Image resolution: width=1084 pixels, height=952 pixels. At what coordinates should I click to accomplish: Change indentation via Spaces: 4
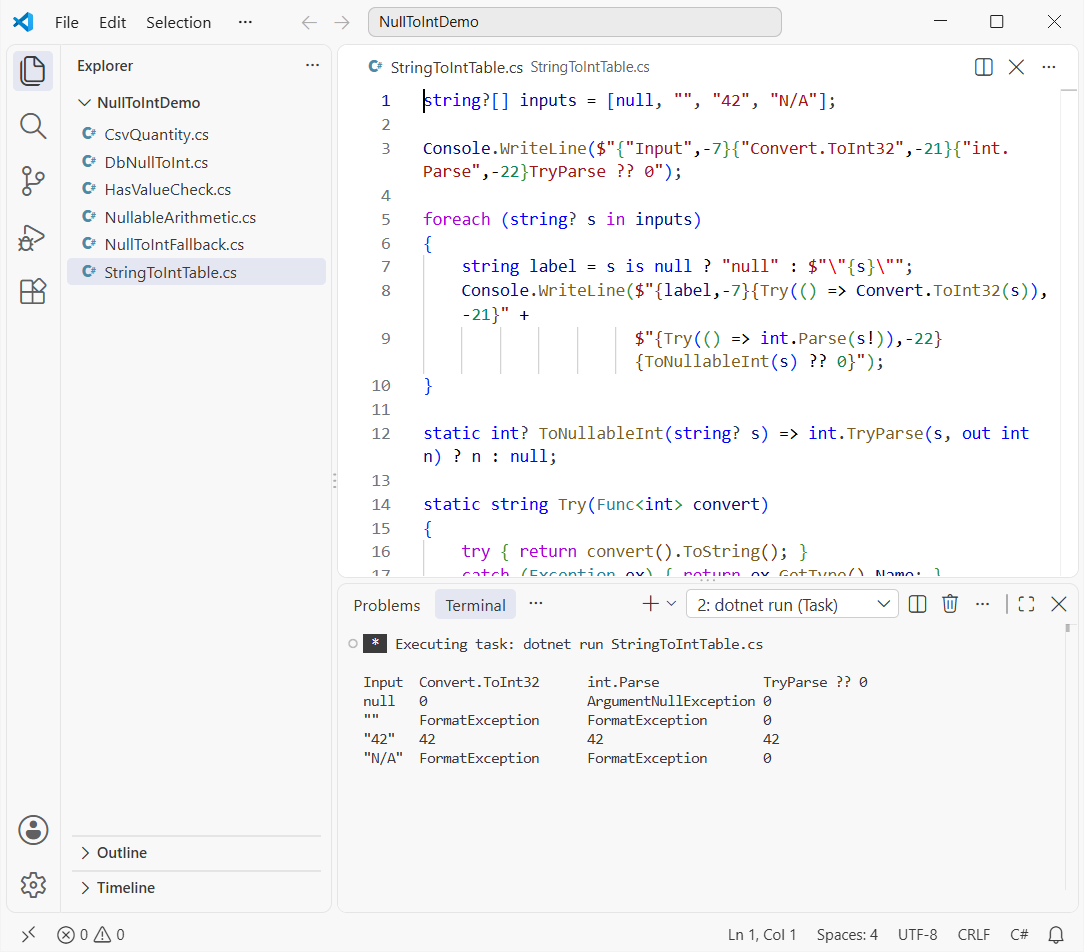point(847,935)
